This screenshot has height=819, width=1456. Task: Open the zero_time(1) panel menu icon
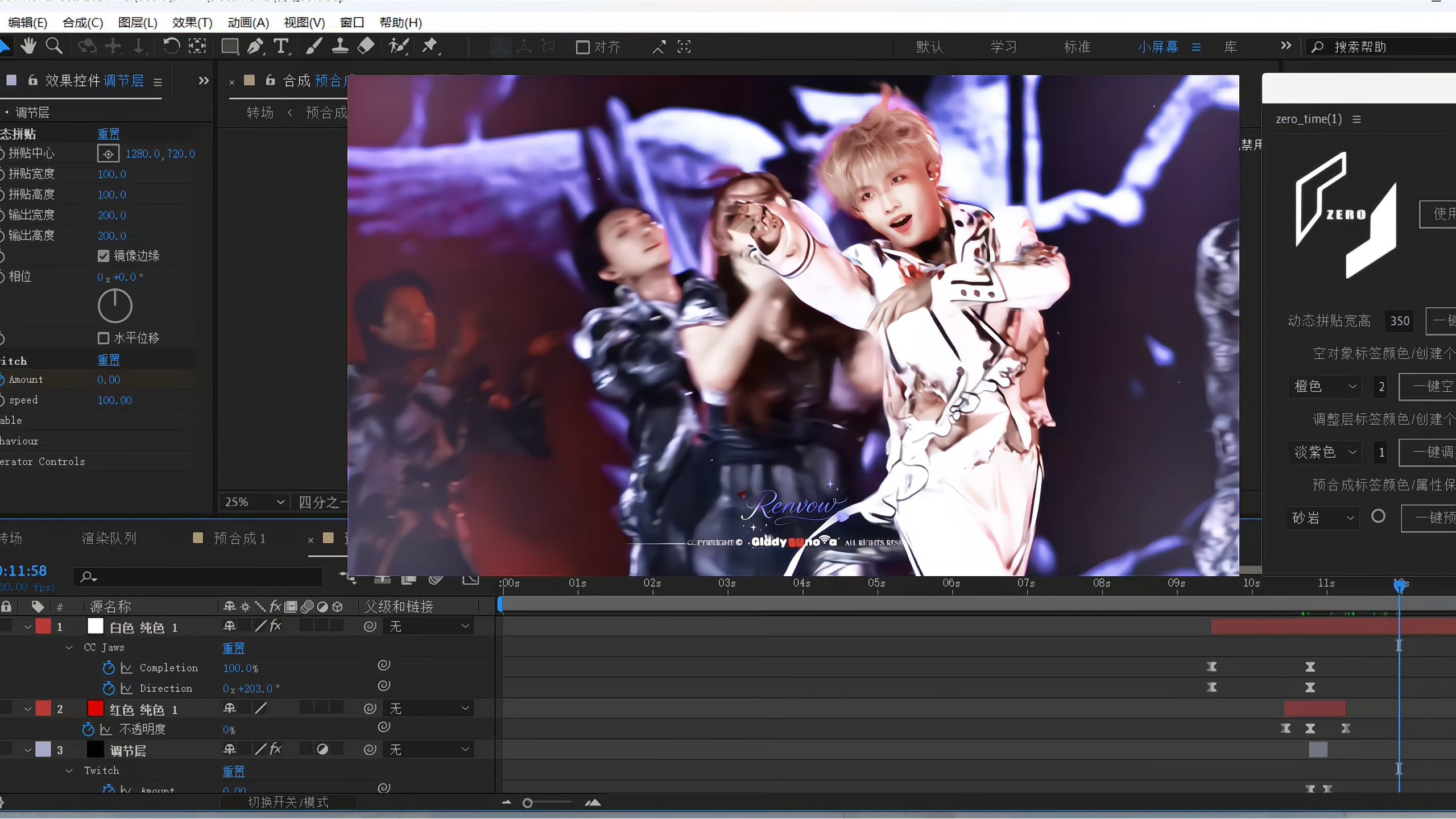pyautogui.click(x=1356, y=119)
